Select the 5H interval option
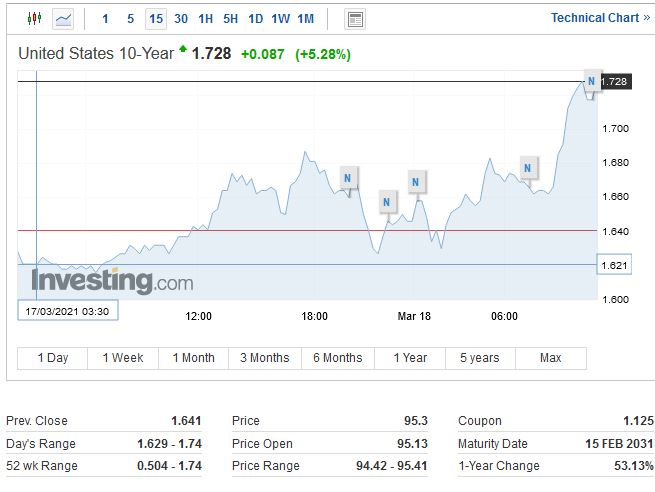655x492 pixels. [x=230, y=19]
